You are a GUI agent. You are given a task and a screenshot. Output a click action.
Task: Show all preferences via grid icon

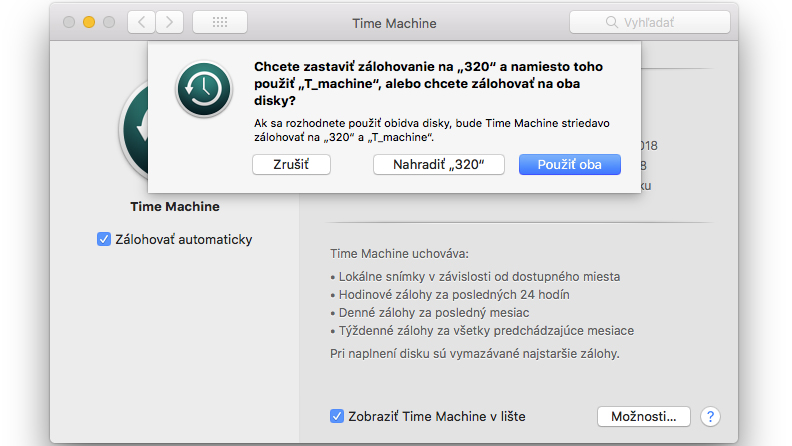point(220,22)
